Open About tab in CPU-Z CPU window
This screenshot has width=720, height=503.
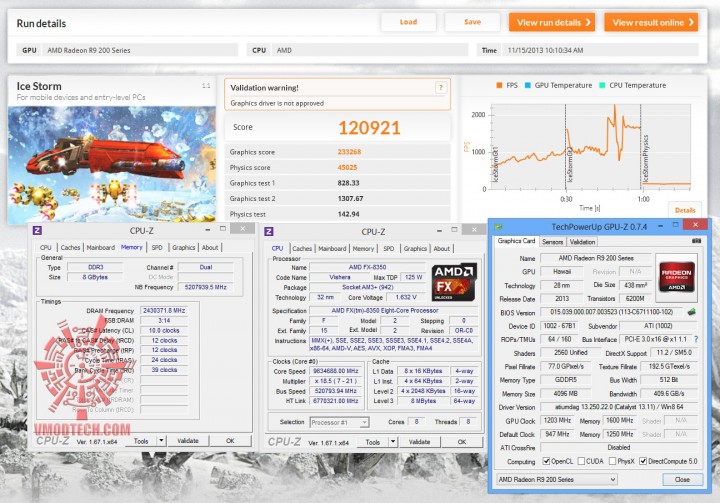pos(442,249)
